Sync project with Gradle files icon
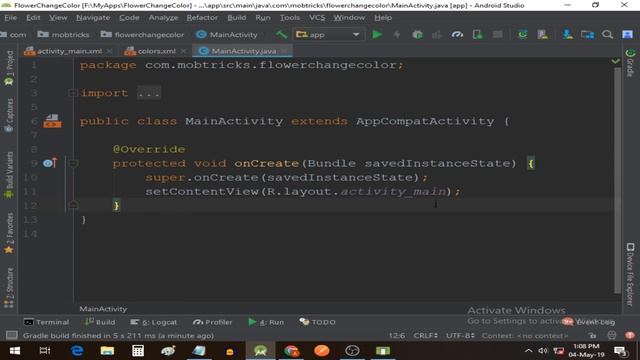Image resolution: width=640 pixels, height=360 pixels. [522, 35]
